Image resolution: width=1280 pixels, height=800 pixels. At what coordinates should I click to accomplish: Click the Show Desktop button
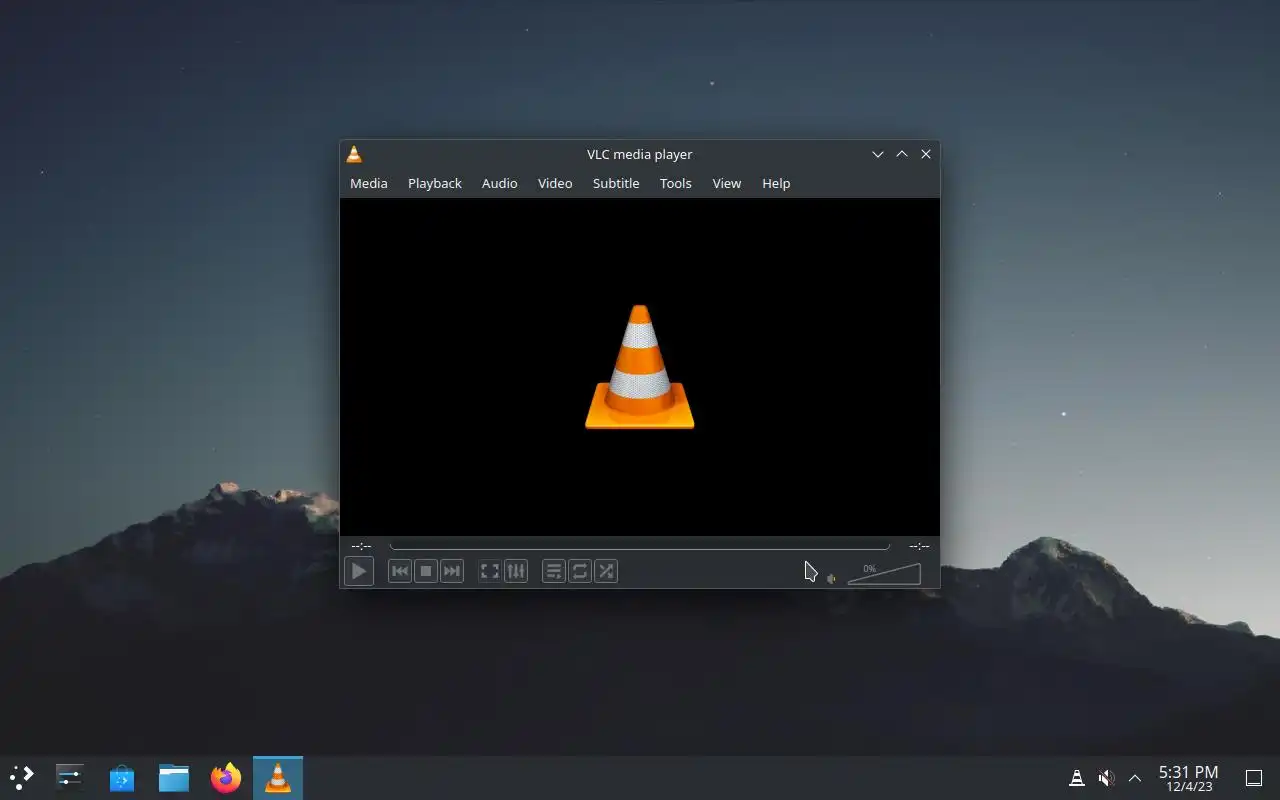pyautogui.click(x=1254, y=777)
